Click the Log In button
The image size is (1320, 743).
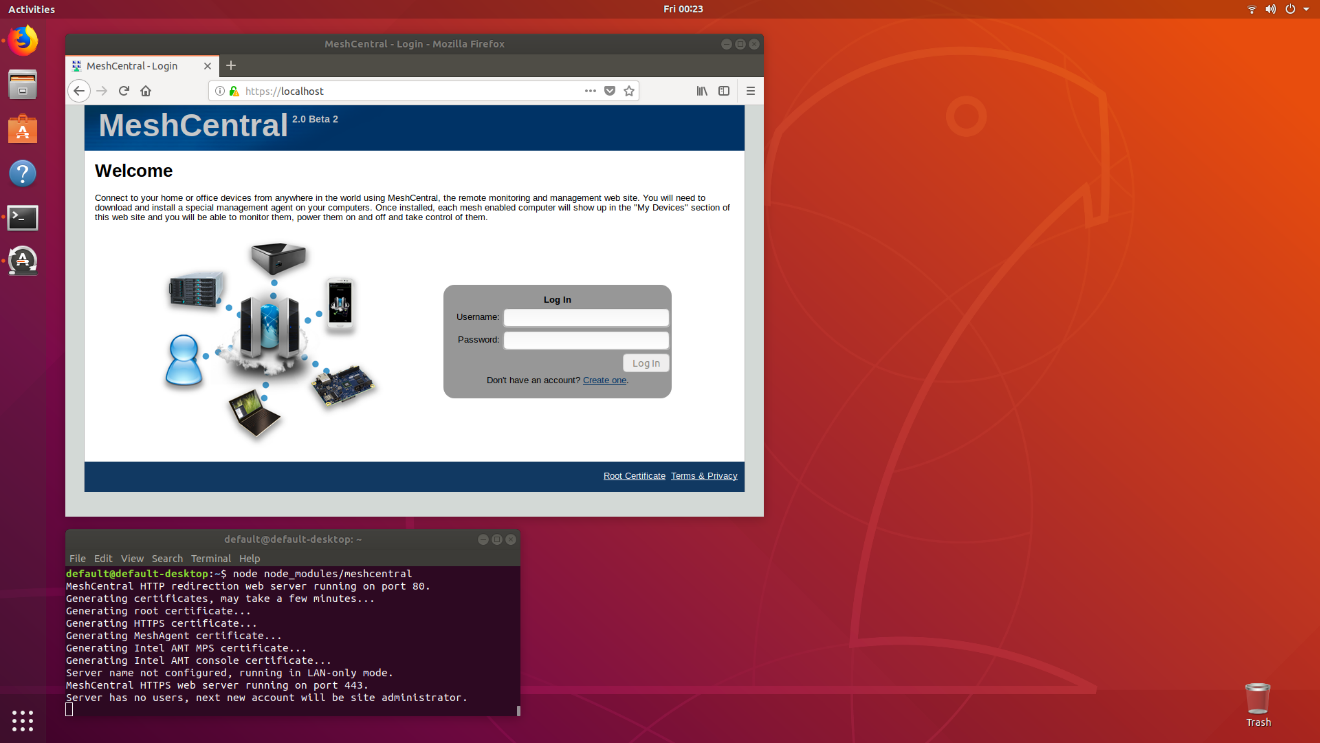[646, 363]
